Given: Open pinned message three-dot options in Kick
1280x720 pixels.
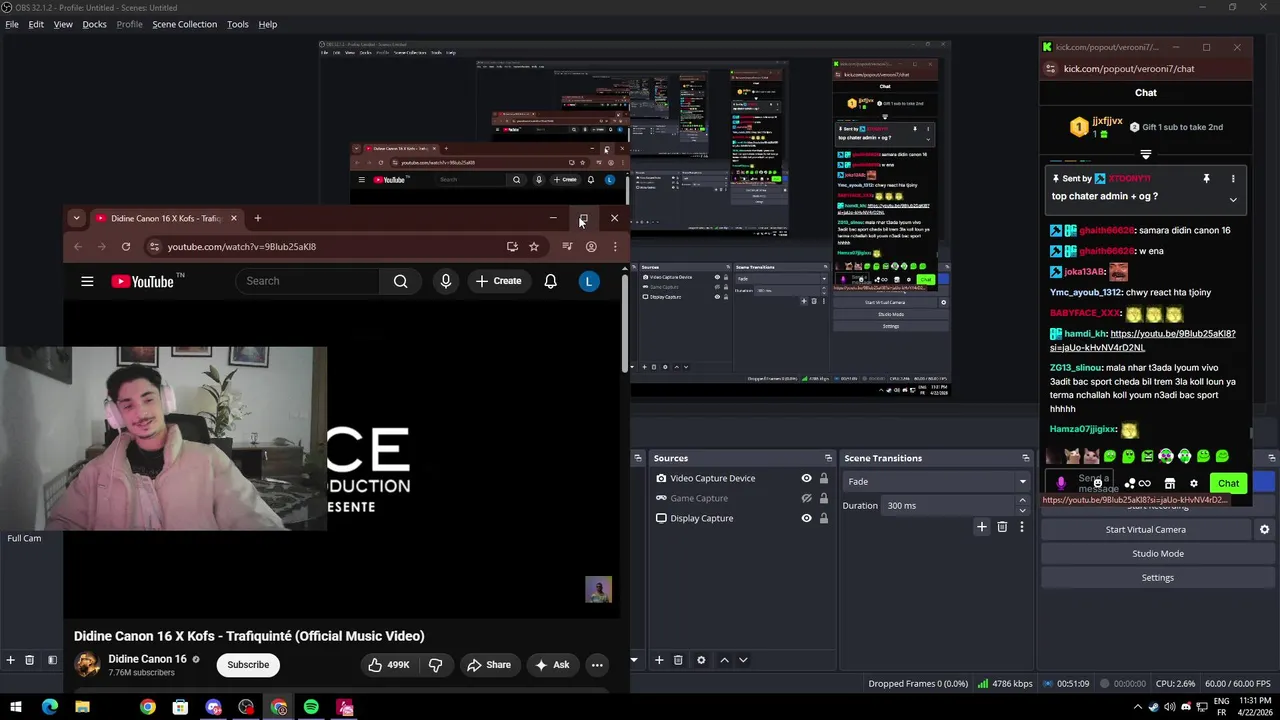Looking at the screenshot, I should tap(1233, 179).
